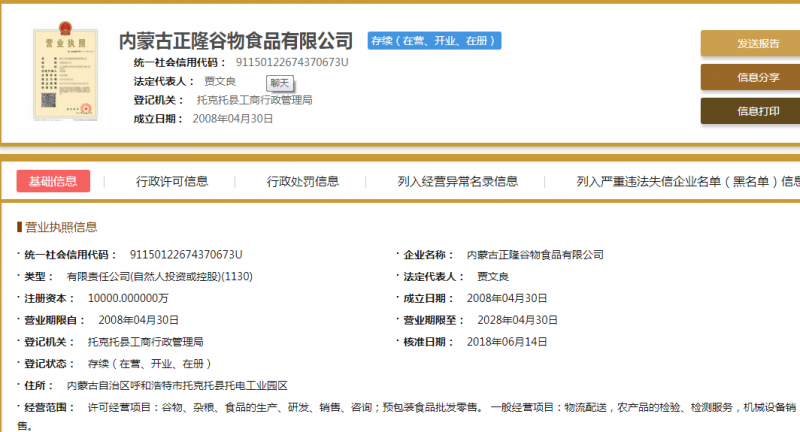Click the 聊天 button beside 贾文良
800x432 pixels.
[280, 83]
